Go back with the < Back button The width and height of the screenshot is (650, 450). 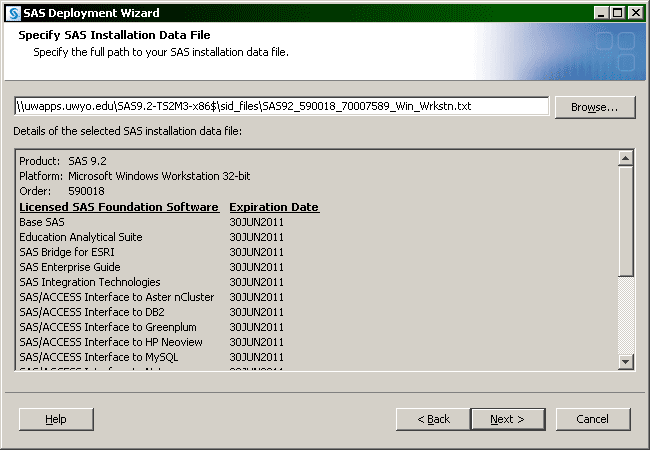(433, 419)
